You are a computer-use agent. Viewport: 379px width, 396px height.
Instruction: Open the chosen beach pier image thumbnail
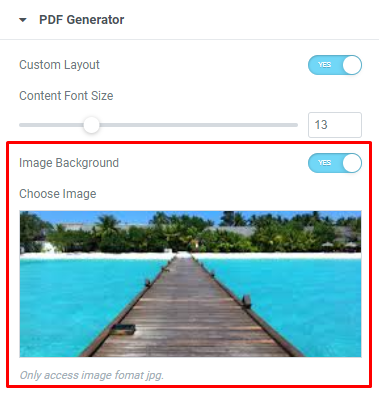click(x=190, y=284)
